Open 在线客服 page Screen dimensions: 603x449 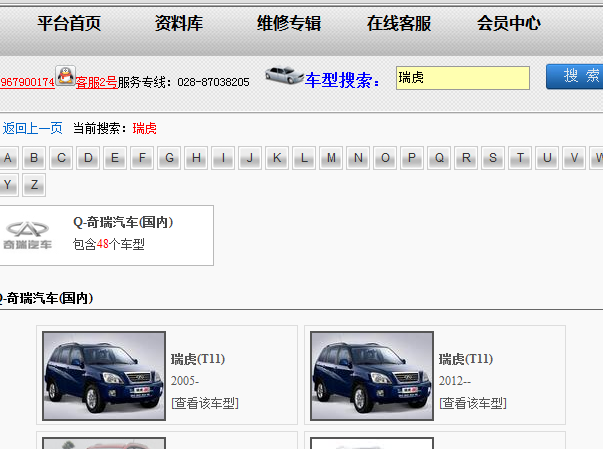399,23
